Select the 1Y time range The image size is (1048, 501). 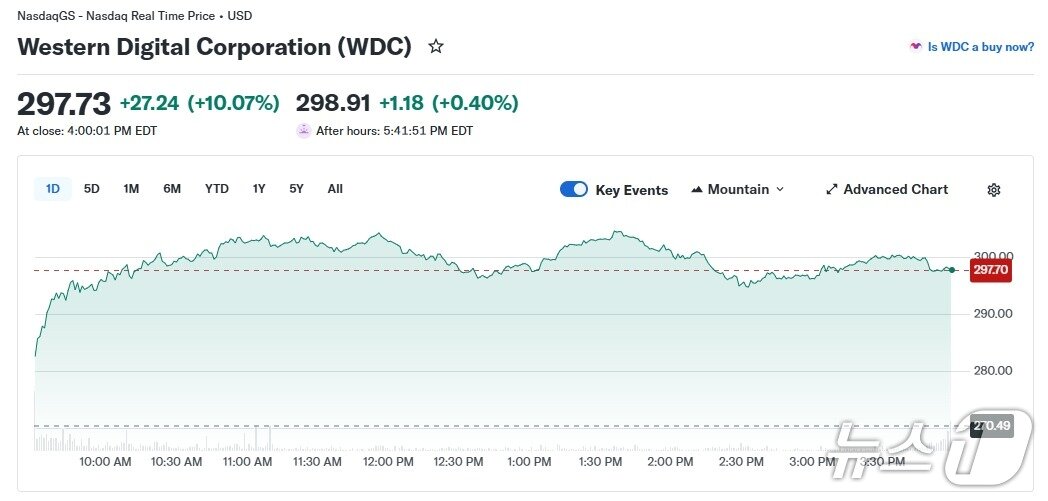coord(259,189)
